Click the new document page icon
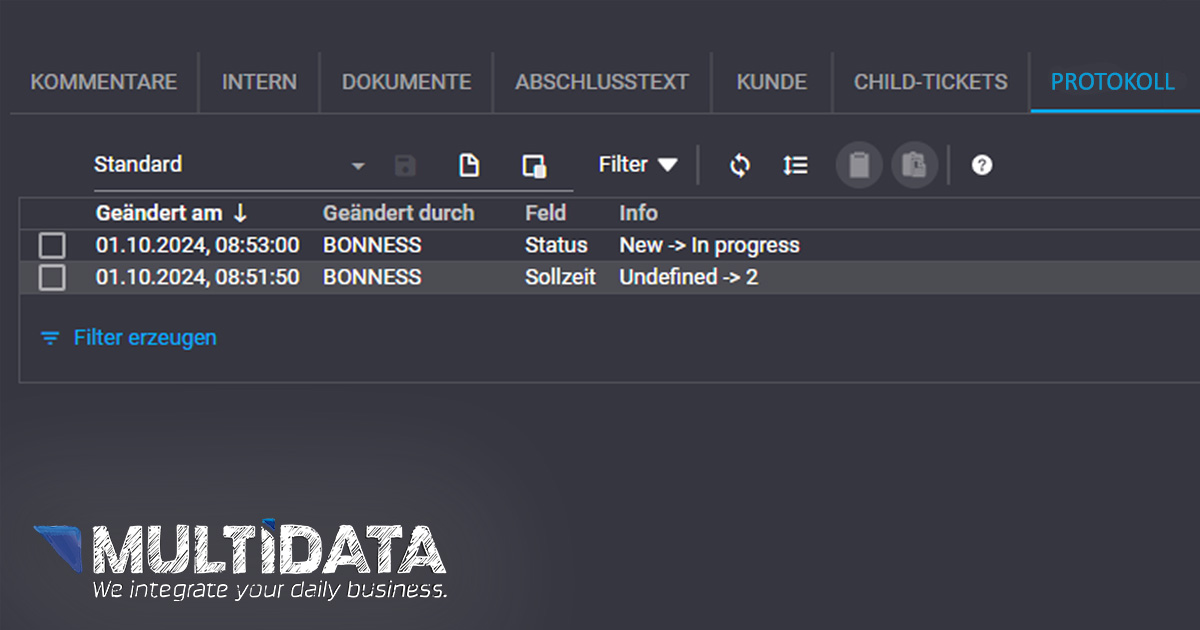Image resolution: width=1200 pixels, height=630 pixels. 469,166
